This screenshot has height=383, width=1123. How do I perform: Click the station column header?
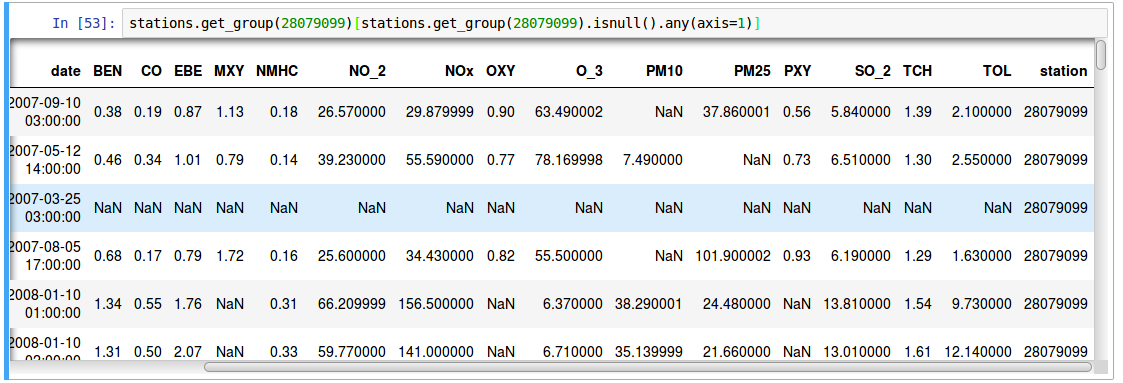pos(1064,71)
